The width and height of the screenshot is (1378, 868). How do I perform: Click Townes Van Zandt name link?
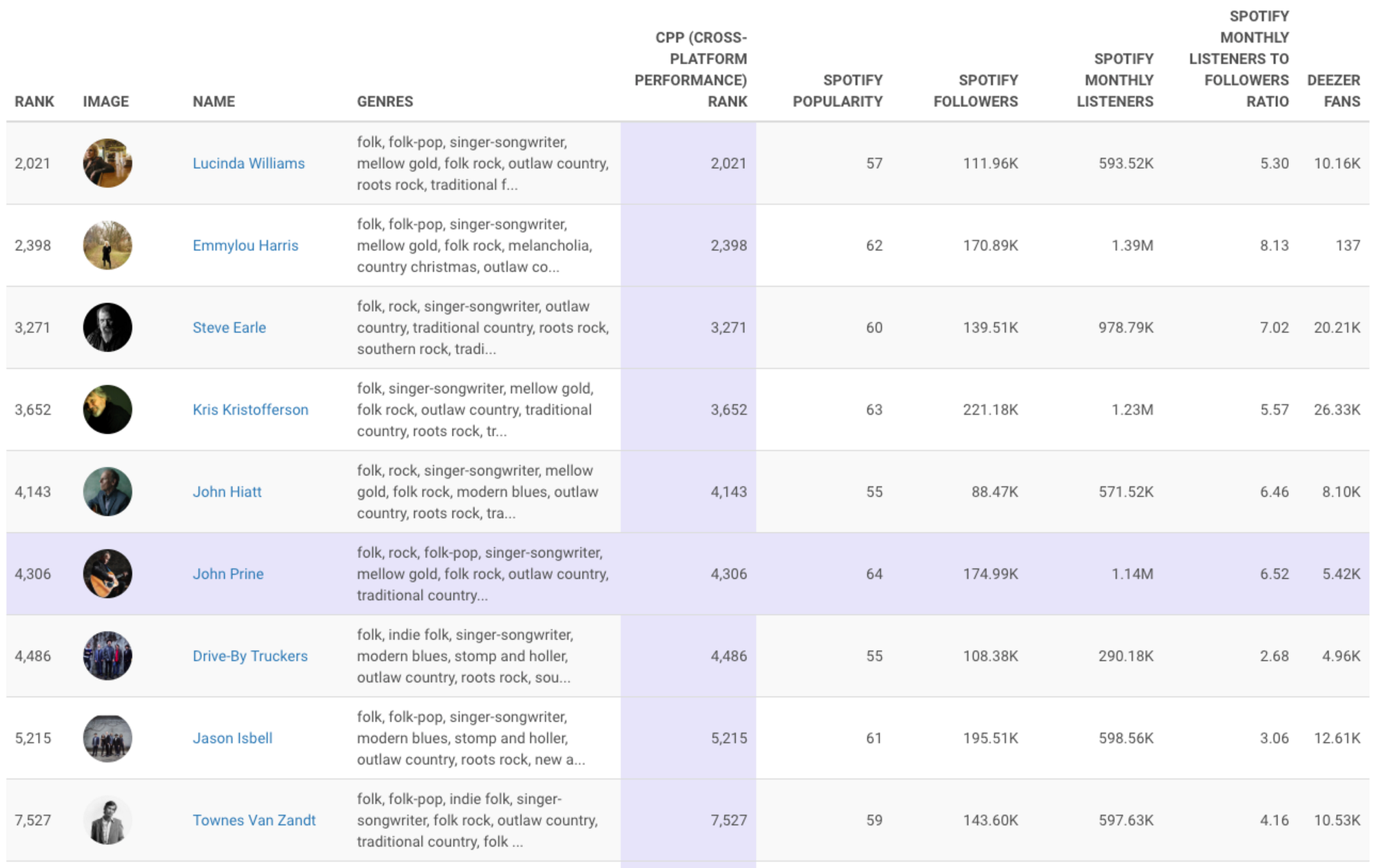254,820
